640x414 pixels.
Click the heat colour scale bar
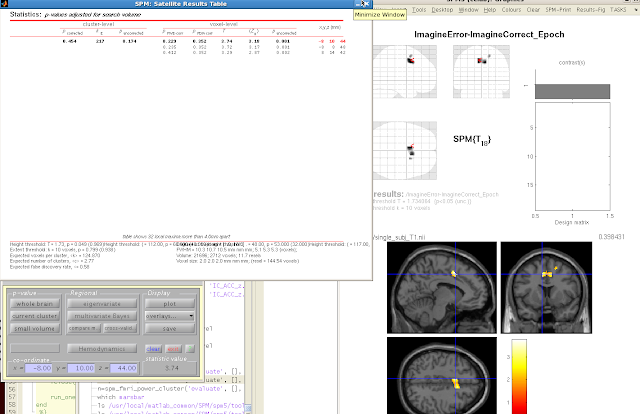(519, 376)
